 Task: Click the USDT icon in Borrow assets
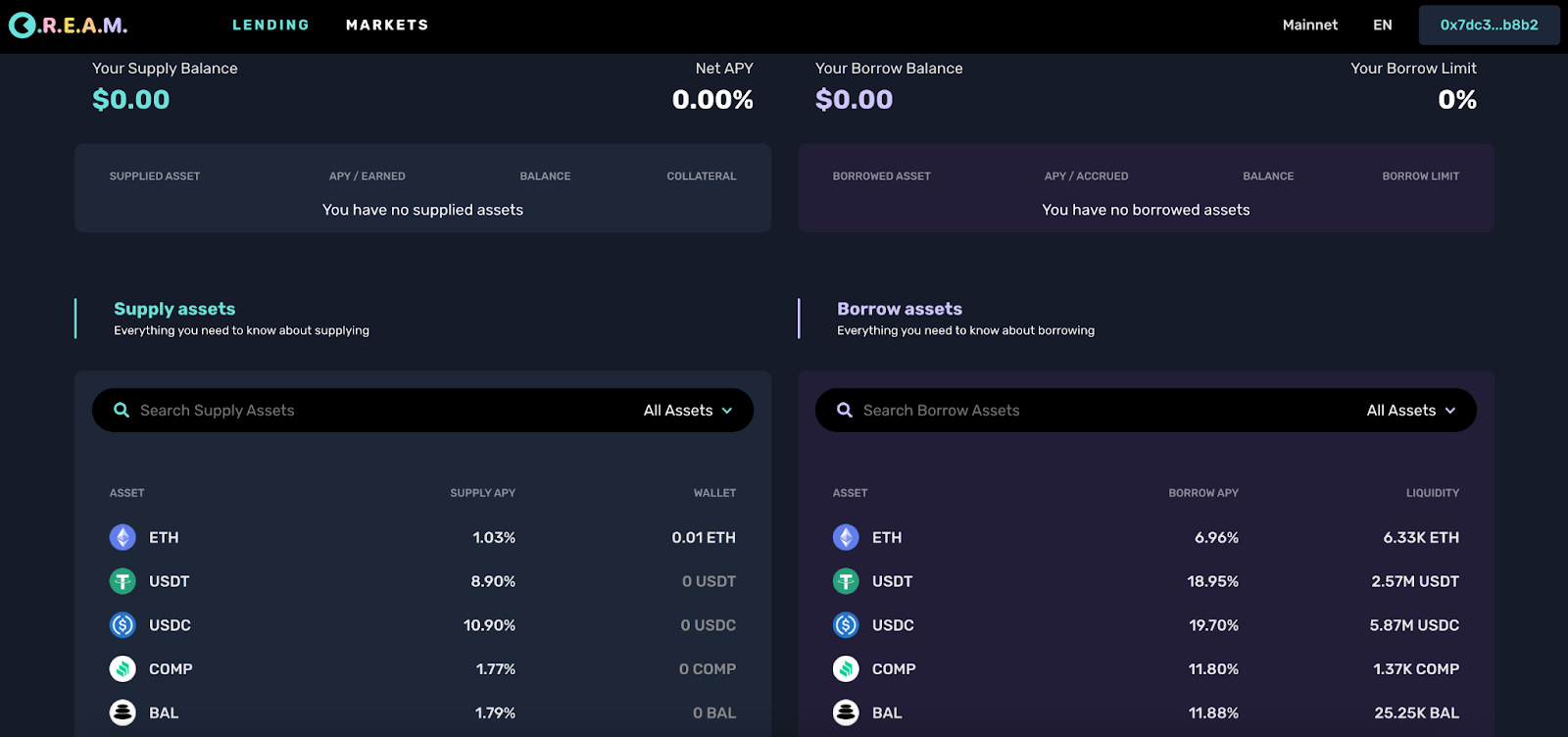(x=846, y=581)
